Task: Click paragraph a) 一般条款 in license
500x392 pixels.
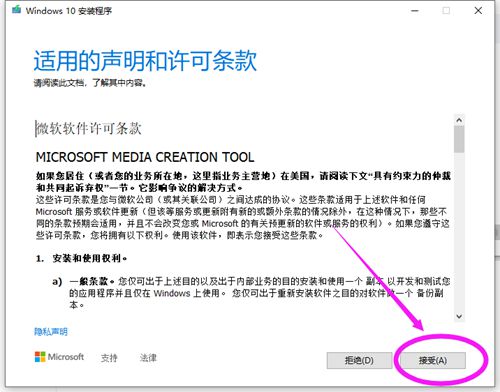Action: point(251,293)
